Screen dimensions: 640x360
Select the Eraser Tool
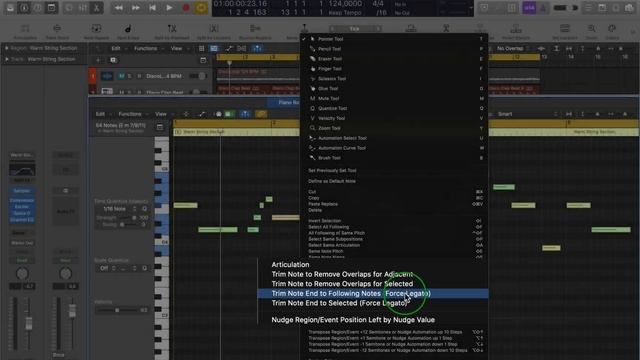point(394,59)
